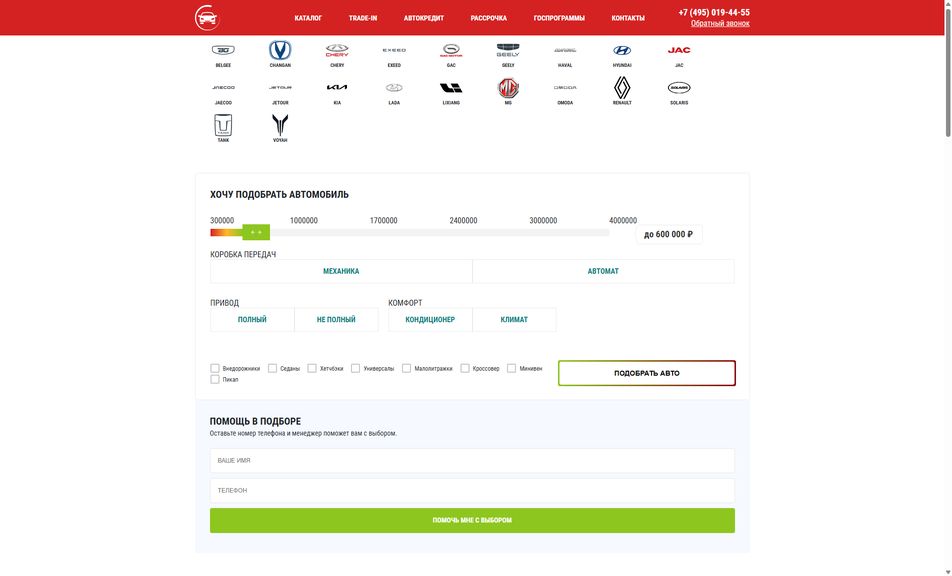
Task: Click the Подобрать авто button
Action: pos(647,373)
